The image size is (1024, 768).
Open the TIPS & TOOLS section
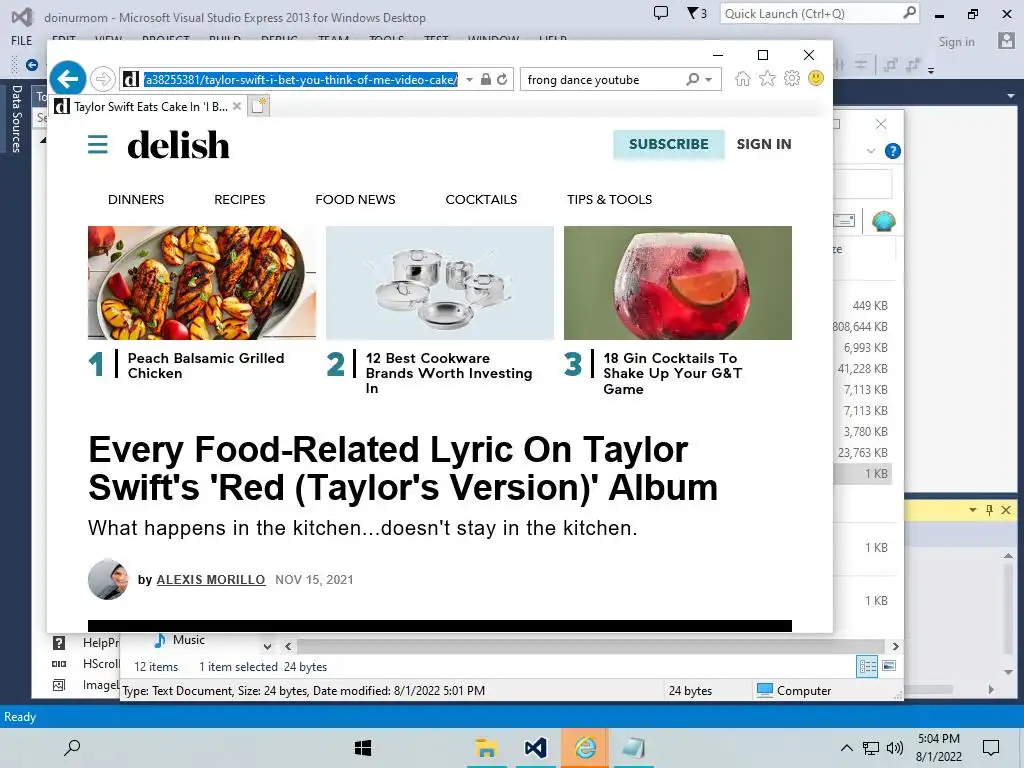(x=609, y=200)
